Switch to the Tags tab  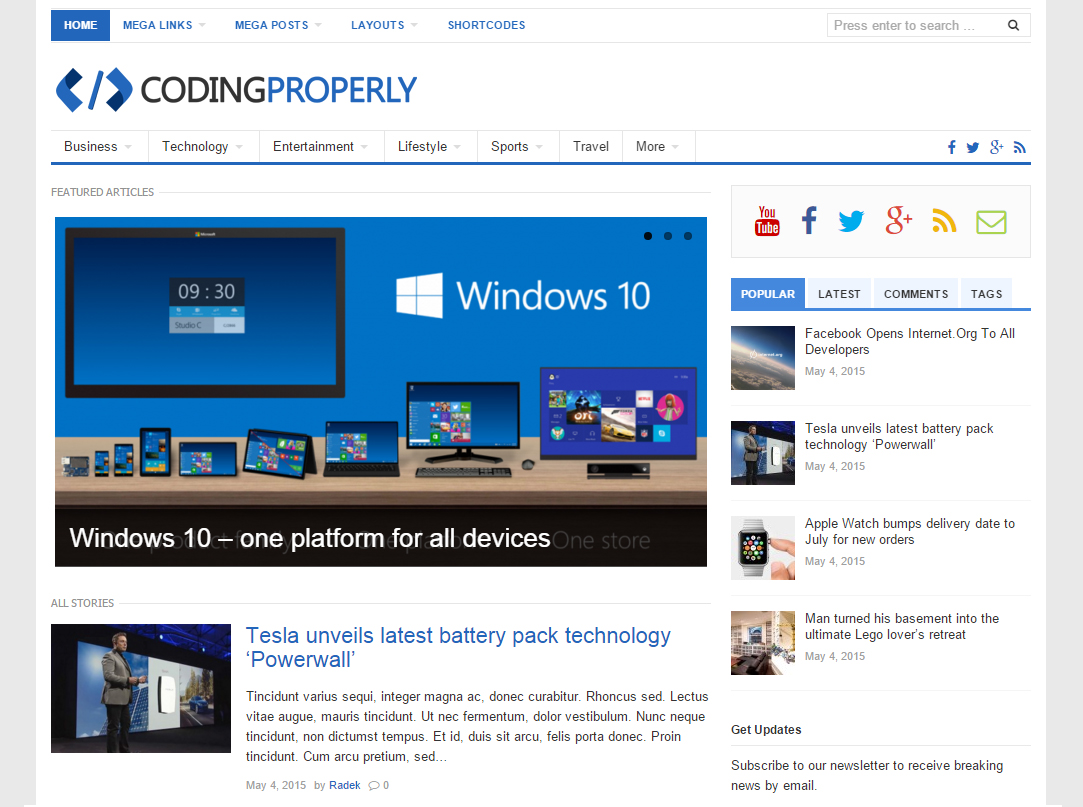986,294
